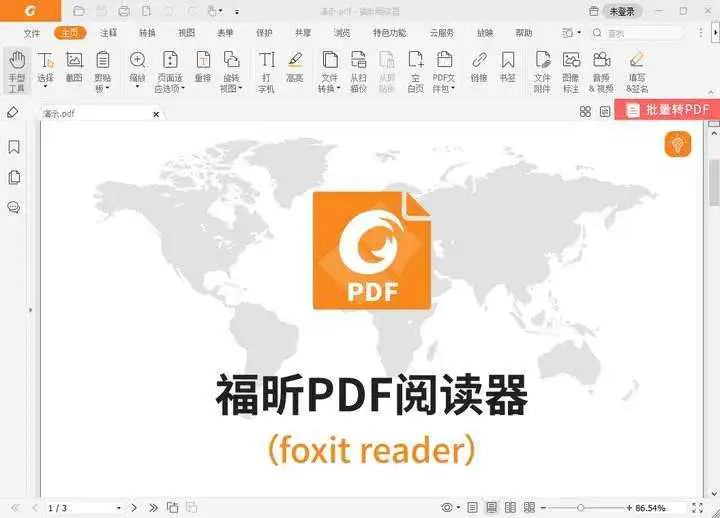
Task: Switch to the View tab (视图)
Action: (186, 33)
